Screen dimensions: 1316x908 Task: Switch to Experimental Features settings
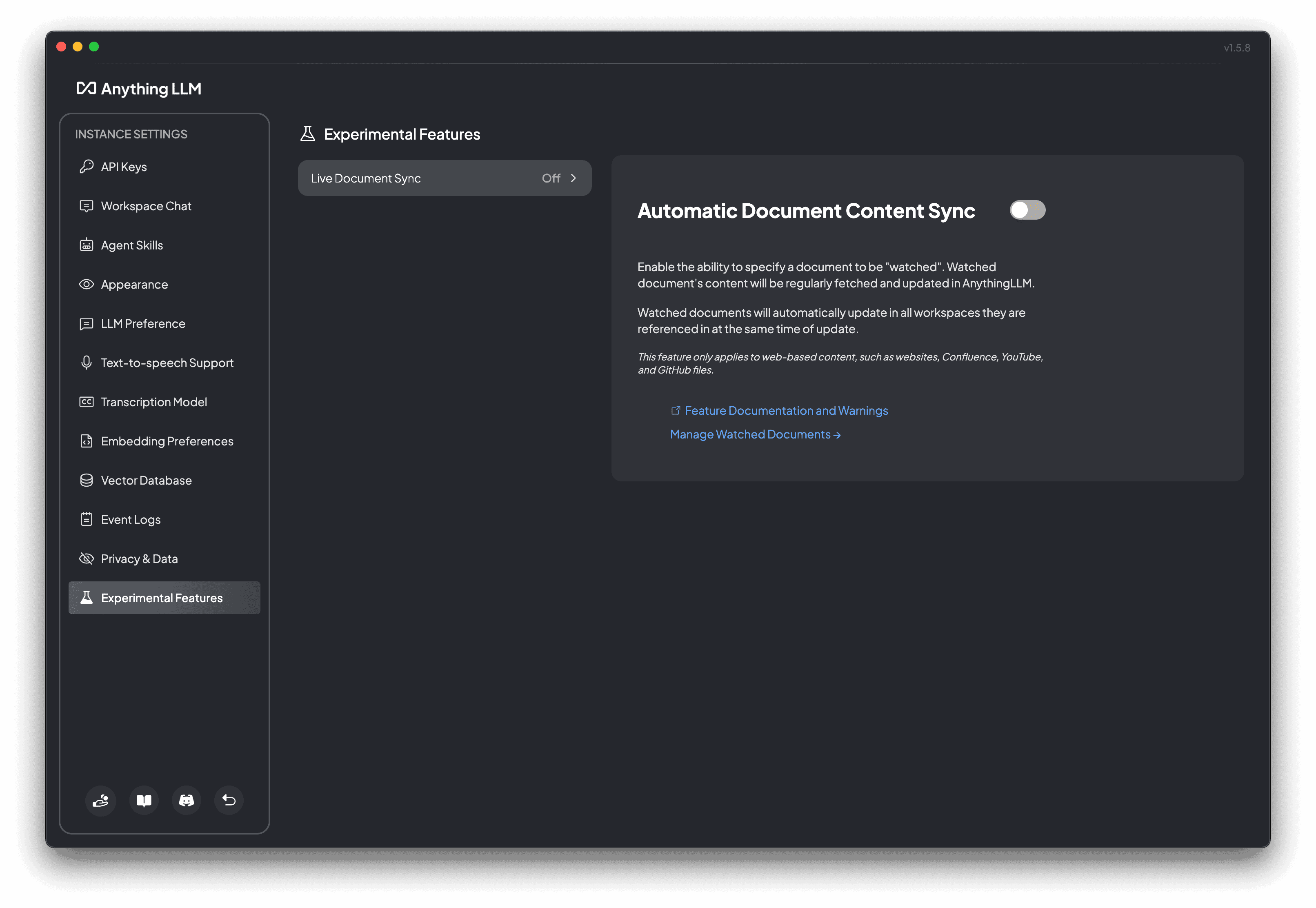[x=162, y=598]
